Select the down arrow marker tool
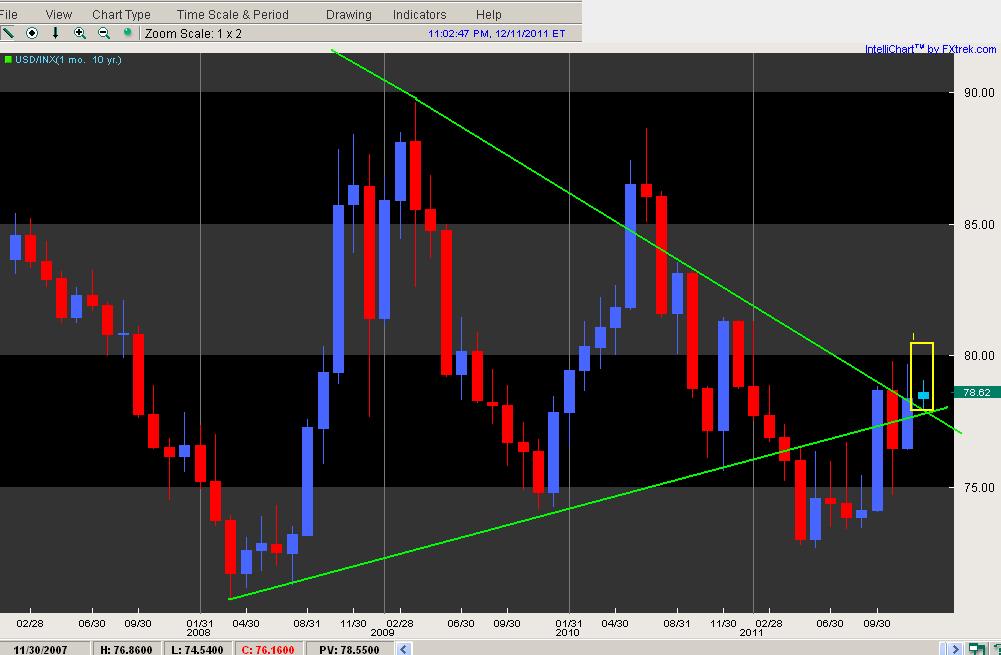The height and width of the screenshot is (655, 1001). 56,33
